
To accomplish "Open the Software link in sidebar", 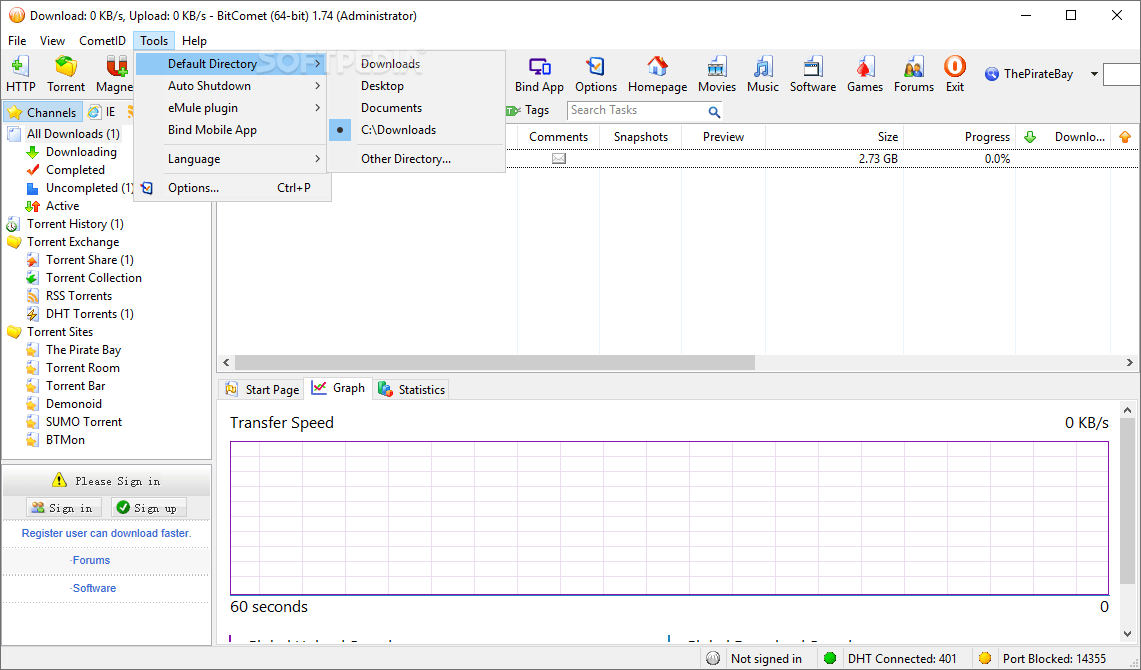I will point(94,588).
